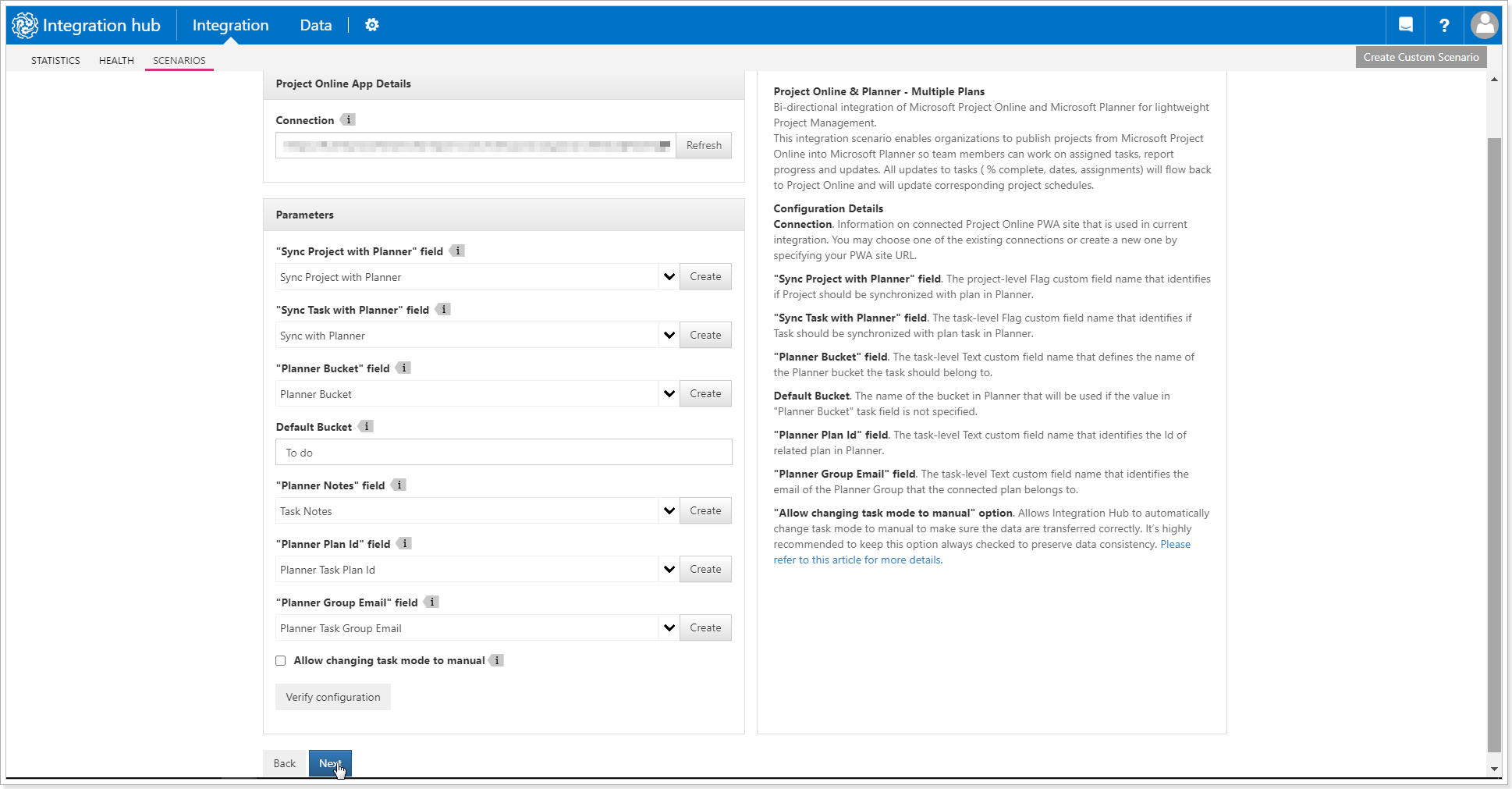Switch to the Statistics tab
Viewport: 1512px width, 789px height.
click(55, 60)
